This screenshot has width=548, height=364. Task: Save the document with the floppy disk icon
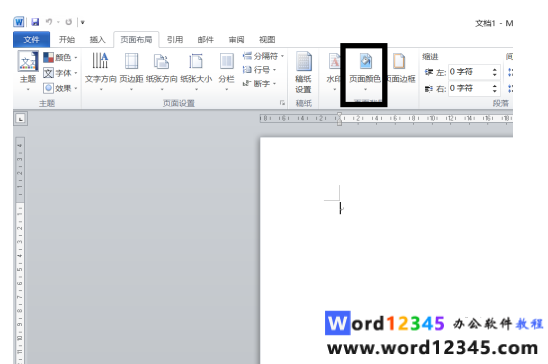35,22
